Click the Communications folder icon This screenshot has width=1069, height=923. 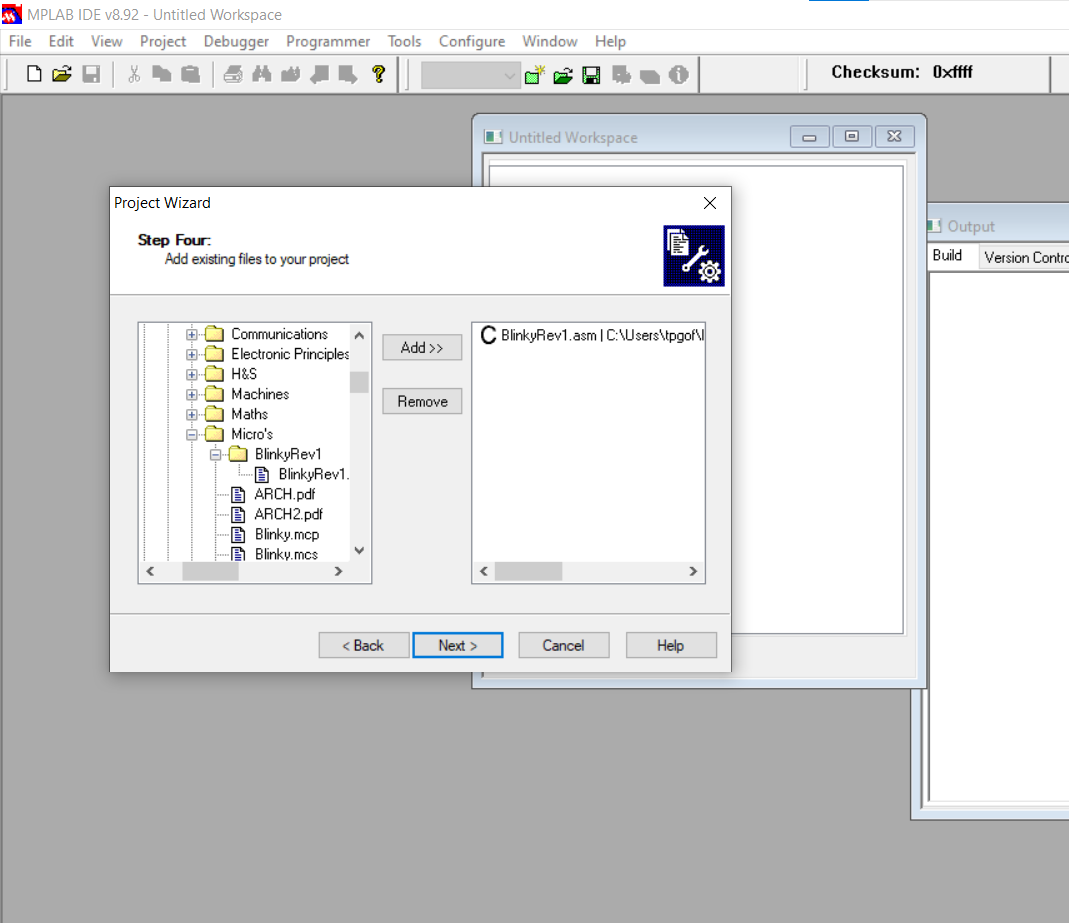[215, 334]
